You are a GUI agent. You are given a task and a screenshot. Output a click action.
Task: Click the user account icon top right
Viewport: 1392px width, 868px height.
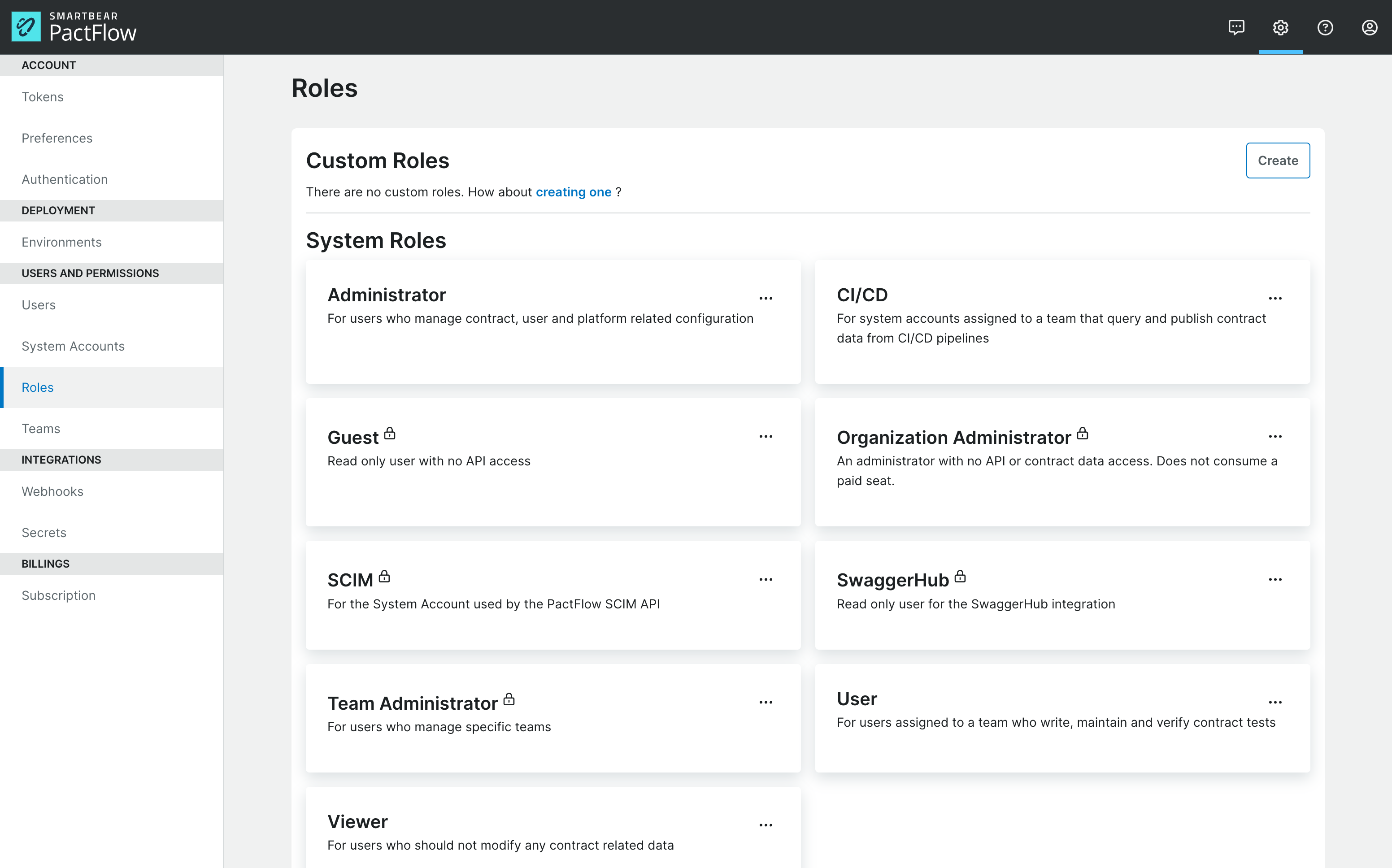(1370, 27)
